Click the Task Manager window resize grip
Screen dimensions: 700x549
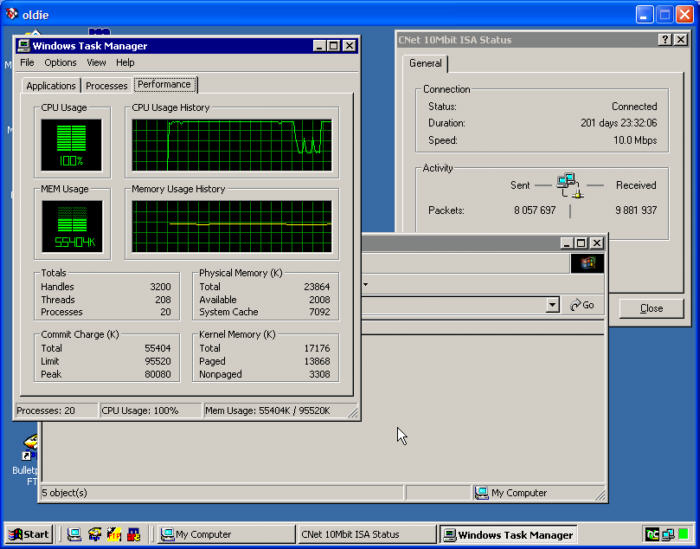[x=353, y=413]
